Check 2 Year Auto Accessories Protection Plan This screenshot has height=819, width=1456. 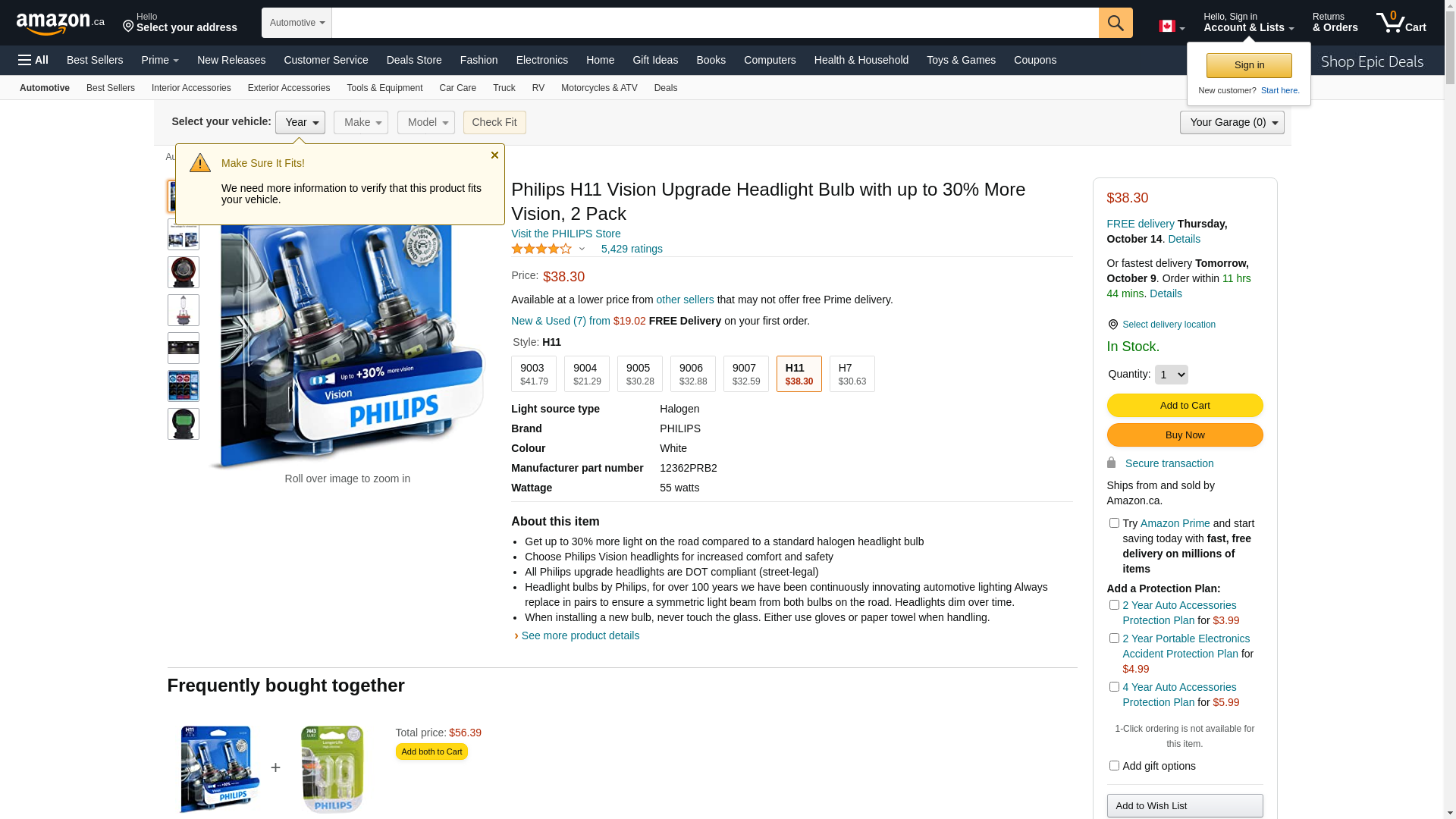(x=1114, y=604)
